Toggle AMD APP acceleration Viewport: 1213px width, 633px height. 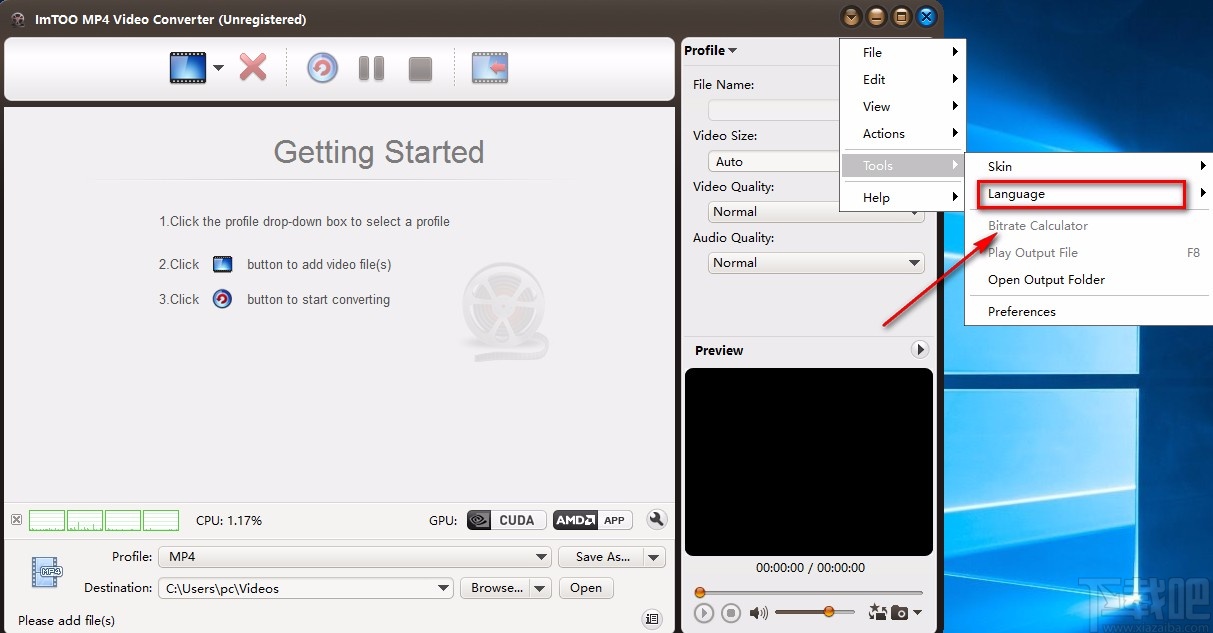click(593, 519)
